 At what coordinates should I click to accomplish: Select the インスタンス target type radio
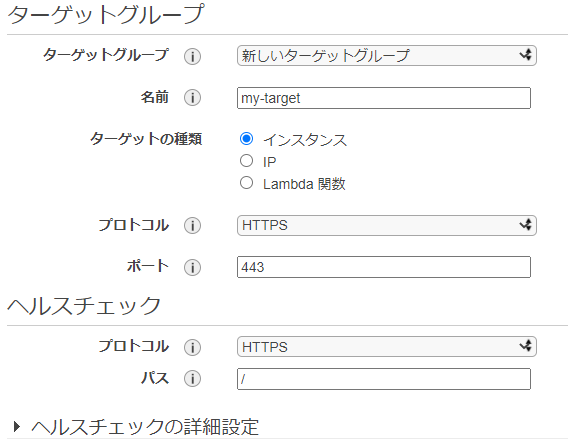tap(246, 139)
